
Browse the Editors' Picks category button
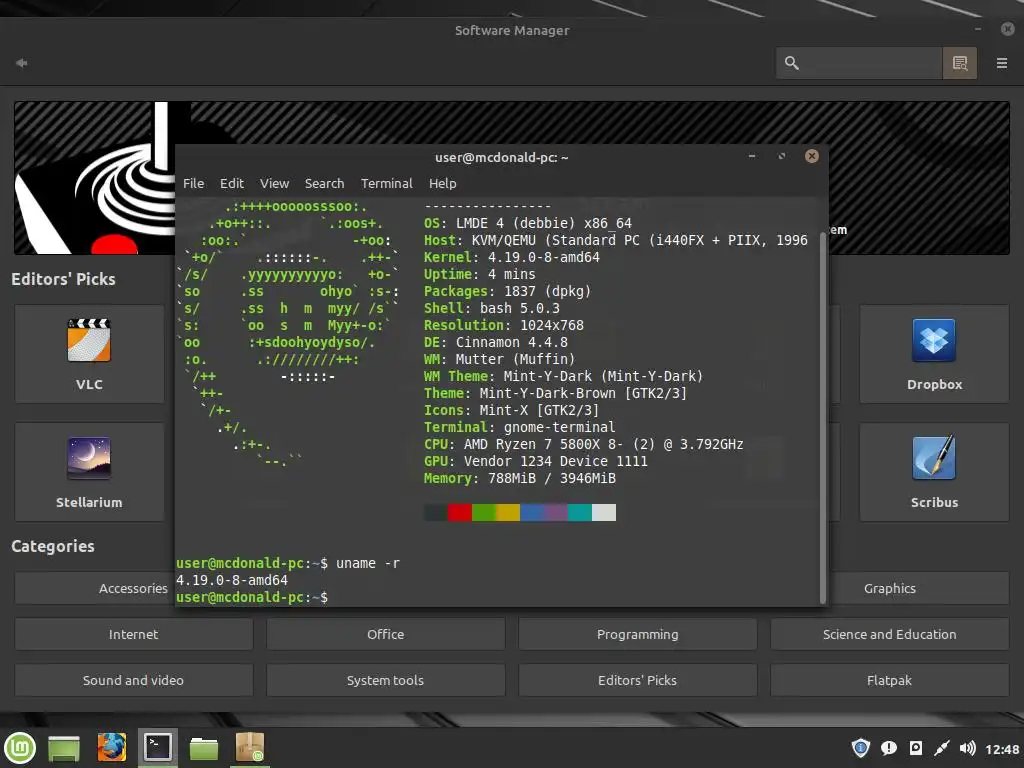(637, 680)
